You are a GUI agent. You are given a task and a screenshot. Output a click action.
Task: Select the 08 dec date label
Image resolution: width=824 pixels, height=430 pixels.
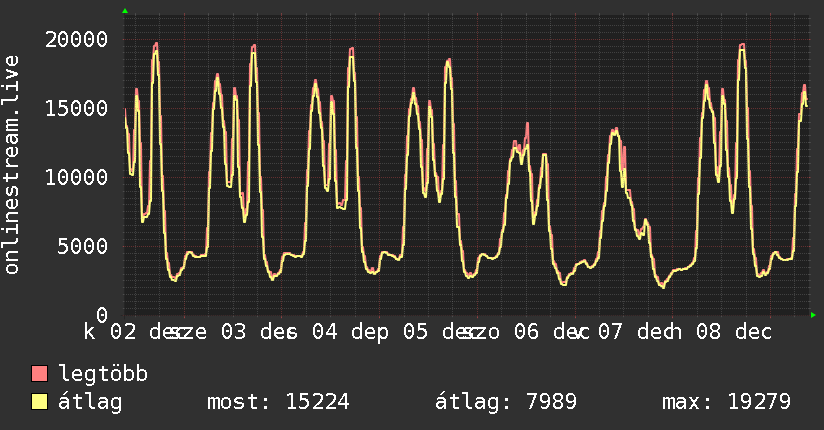click(x=734, y=332)
